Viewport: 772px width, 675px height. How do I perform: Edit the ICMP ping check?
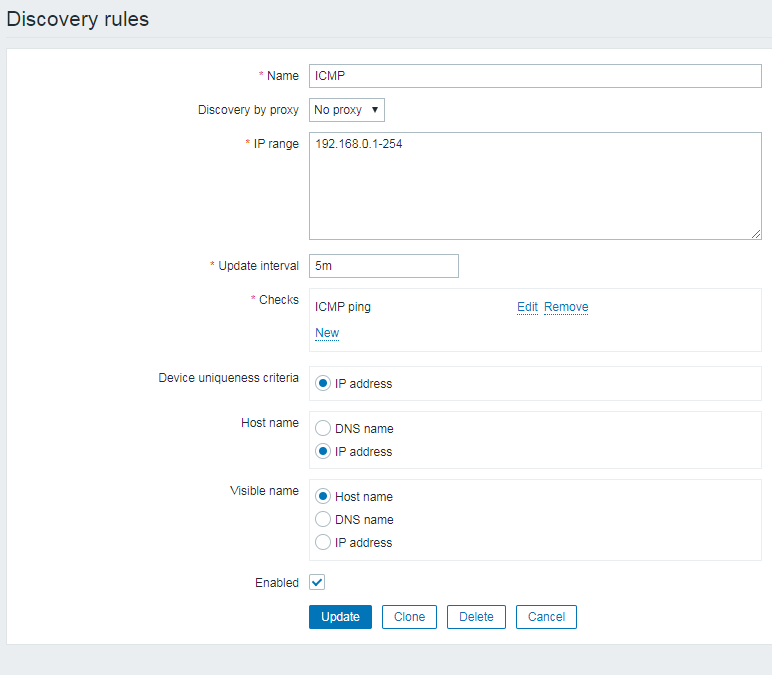tap(527, 307)
